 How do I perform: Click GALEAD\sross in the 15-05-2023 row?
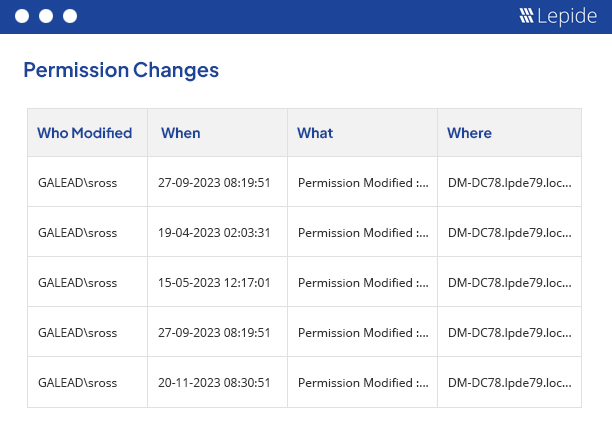click(77, 283)
